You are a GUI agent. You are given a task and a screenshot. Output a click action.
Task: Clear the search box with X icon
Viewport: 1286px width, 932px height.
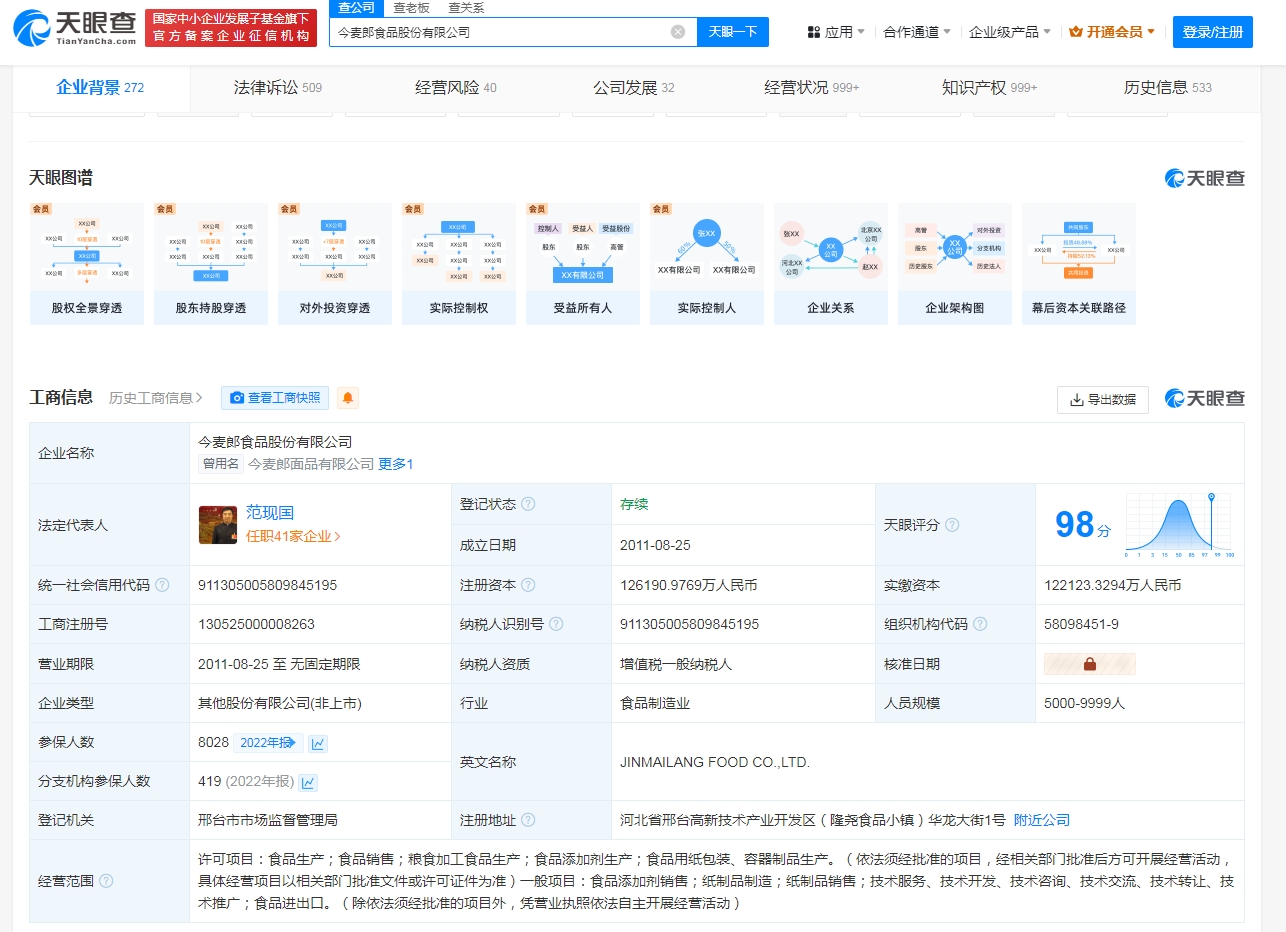(x=678, y=32)
